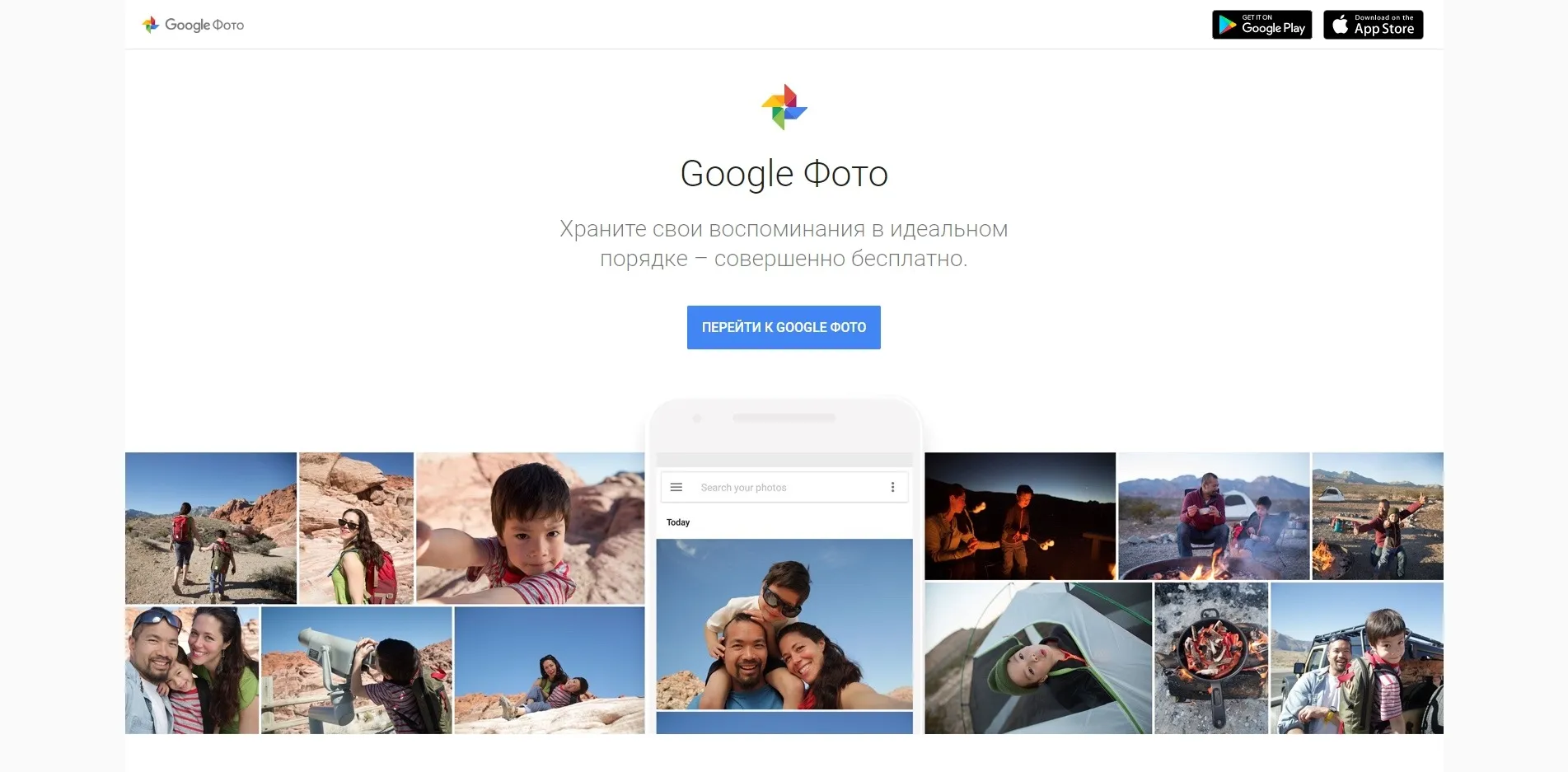Image resolution: width=1568 pixels, height=772 pixels.
Task: Open photo of child lying in tent
Action: click(1038, 658)
